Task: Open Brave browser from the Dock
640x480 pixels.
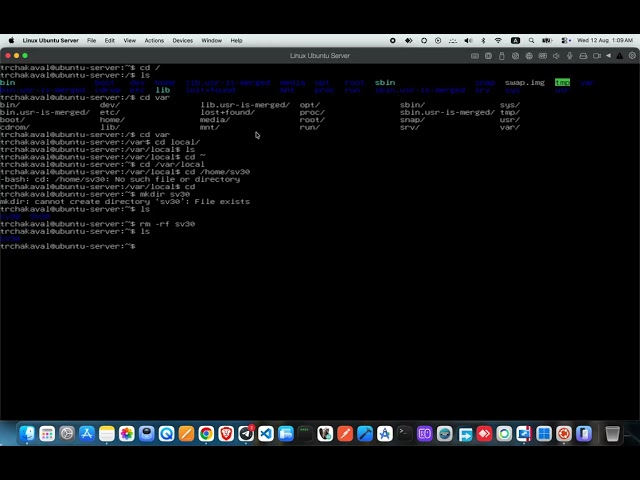Action: click(x=226, y=433)
